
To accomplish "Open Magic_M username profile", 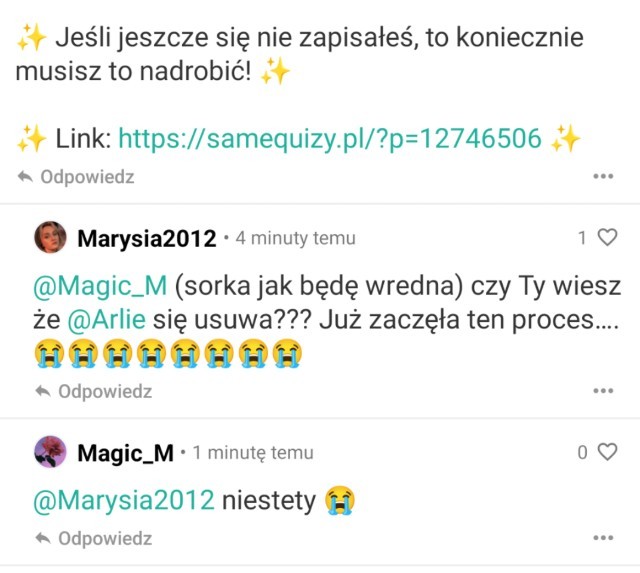I will tap(125, 453).
